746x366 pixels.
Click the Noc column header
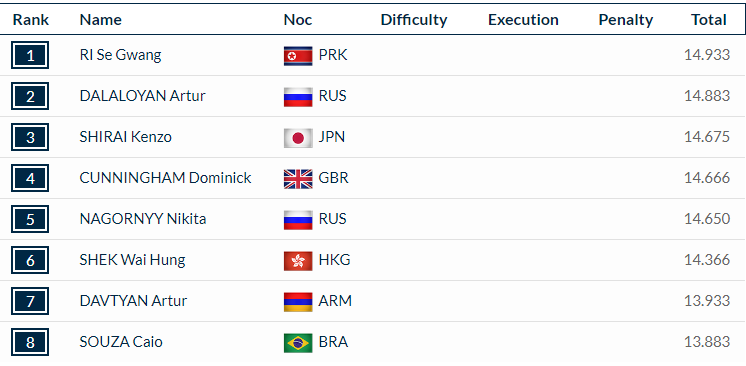(298, 20)
